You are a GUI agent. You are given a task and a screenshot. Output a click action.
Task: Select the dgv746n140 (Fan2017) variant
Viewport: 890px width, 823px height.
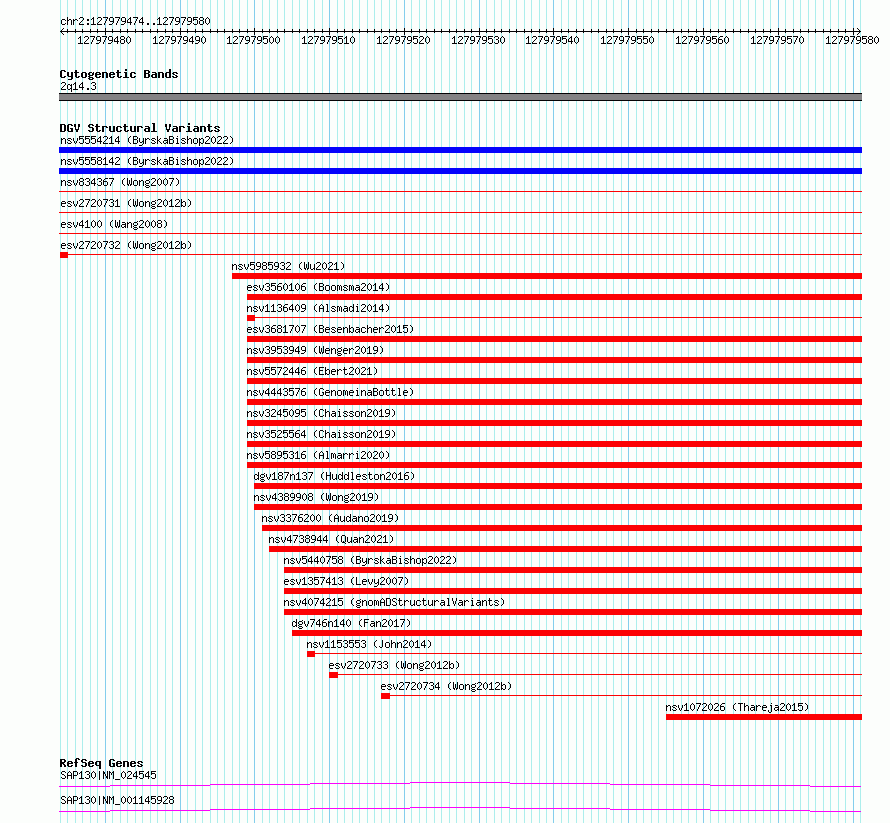tap(351, 623)
